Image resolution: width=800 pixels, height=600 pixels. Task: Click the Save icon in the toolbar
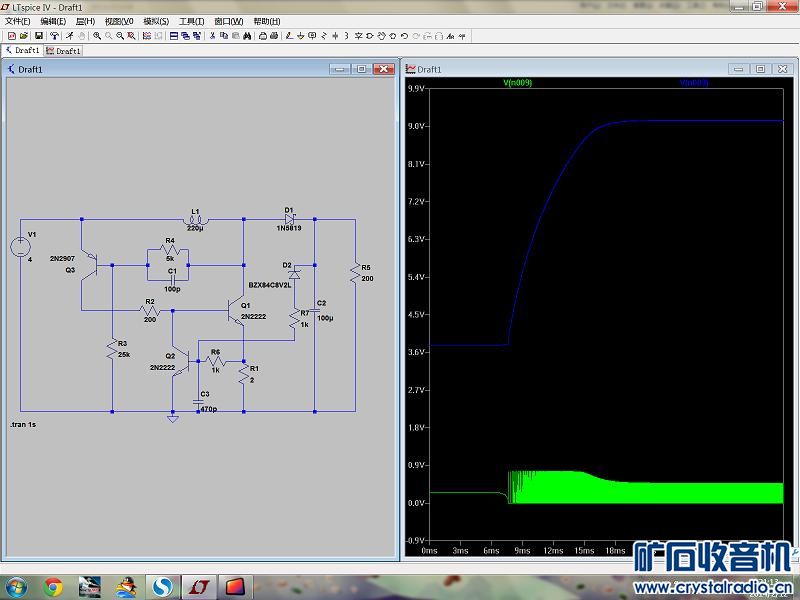(38, 36)
